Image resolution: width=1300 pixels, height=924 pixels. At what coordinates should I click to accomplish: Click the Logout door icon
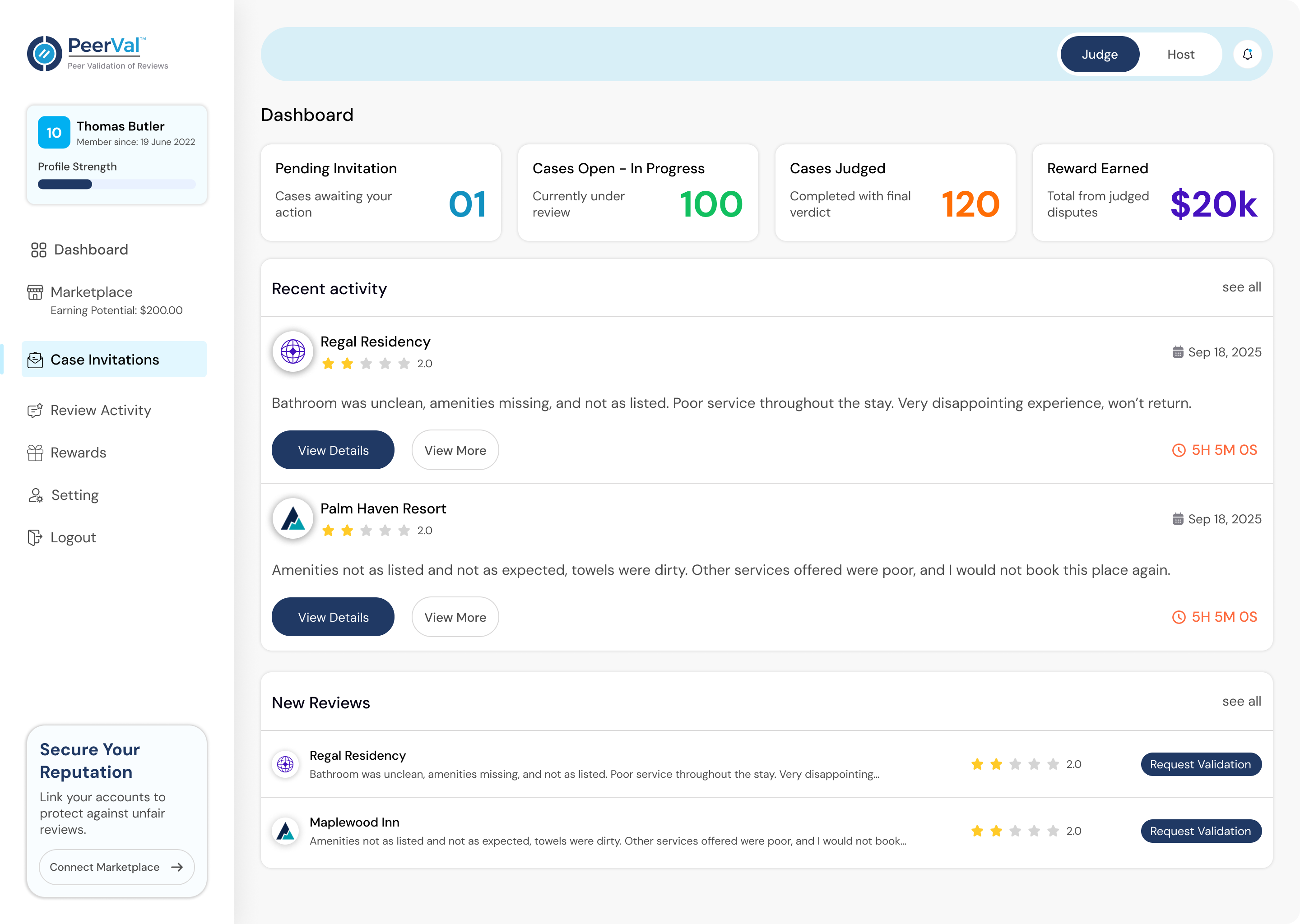(35, 538)
